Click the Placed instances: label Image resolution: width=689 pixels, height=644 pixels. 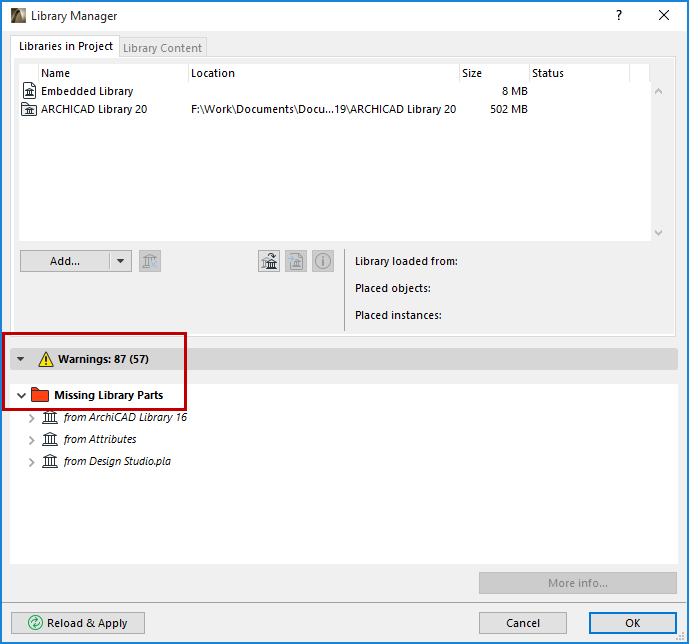click(x=398, y=315)
